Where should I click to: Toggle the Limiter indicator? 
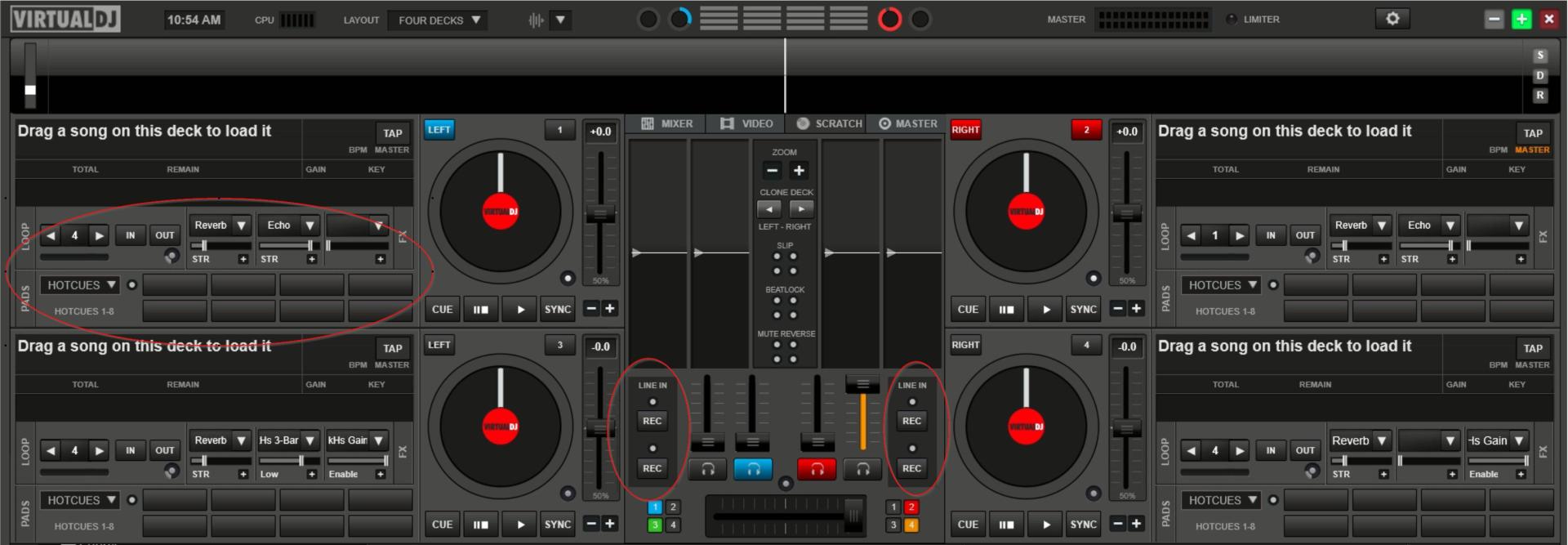(x=1232, y=19)
